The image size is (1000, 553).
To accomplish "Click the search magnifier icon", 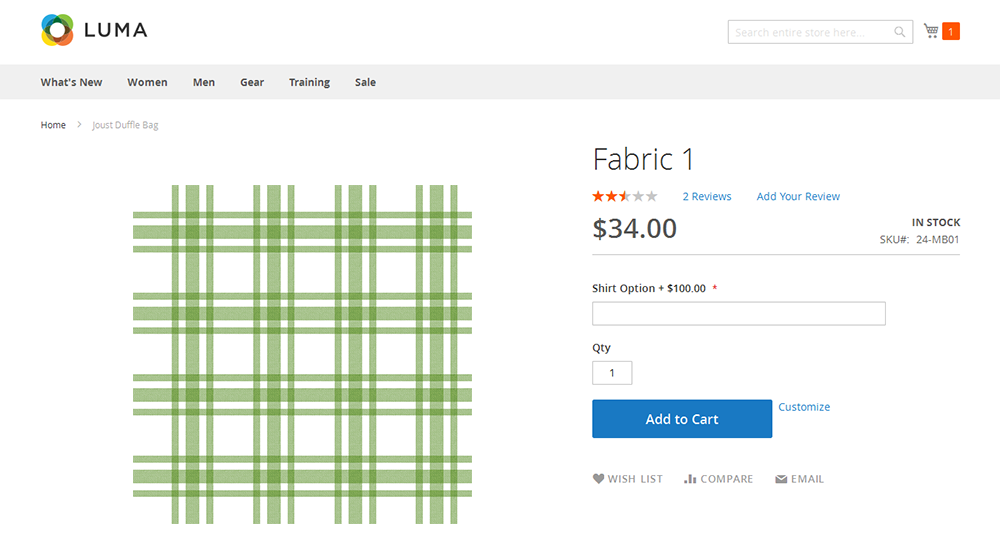I will [x=899, y=32].
